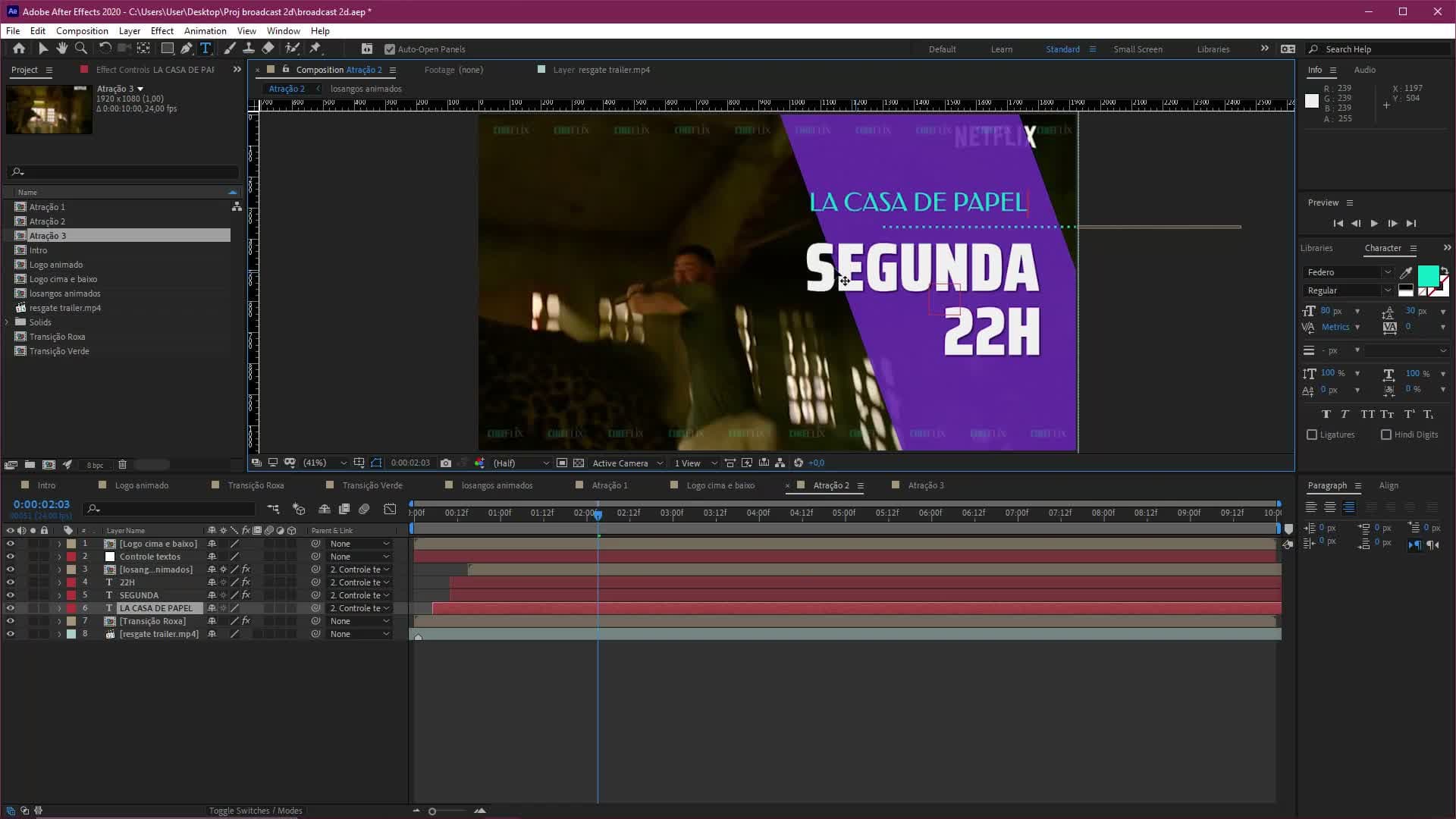Viewport: 1456px width, 819px height.
Task: Apply Faux Bold in Character panel
Action: tap(1326, 414)
